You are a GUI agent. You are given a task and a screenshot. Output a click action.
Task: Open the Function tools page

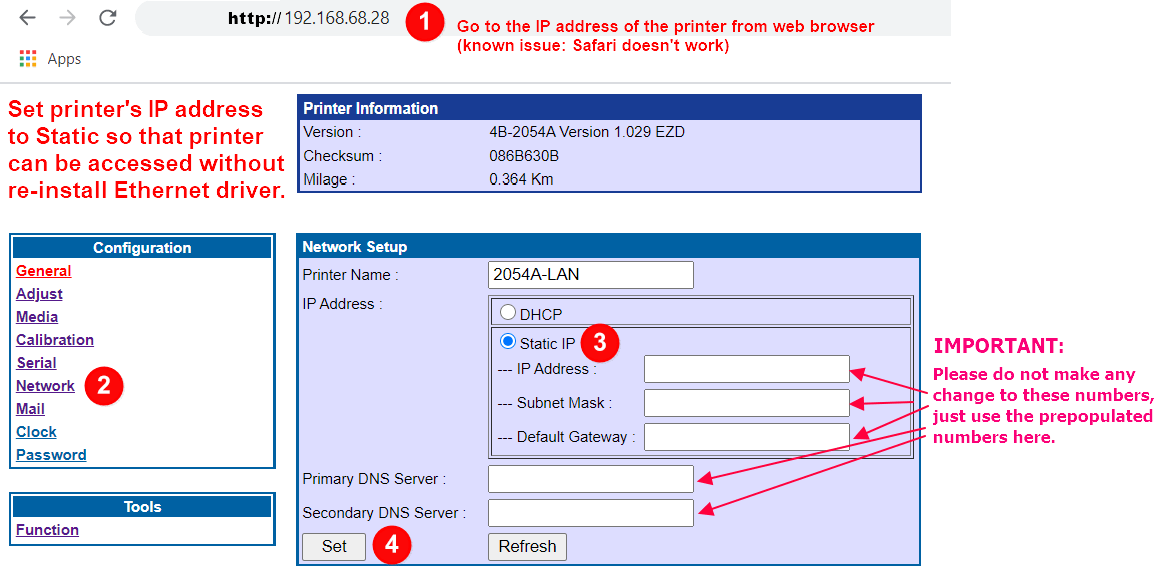coord(47,529)
